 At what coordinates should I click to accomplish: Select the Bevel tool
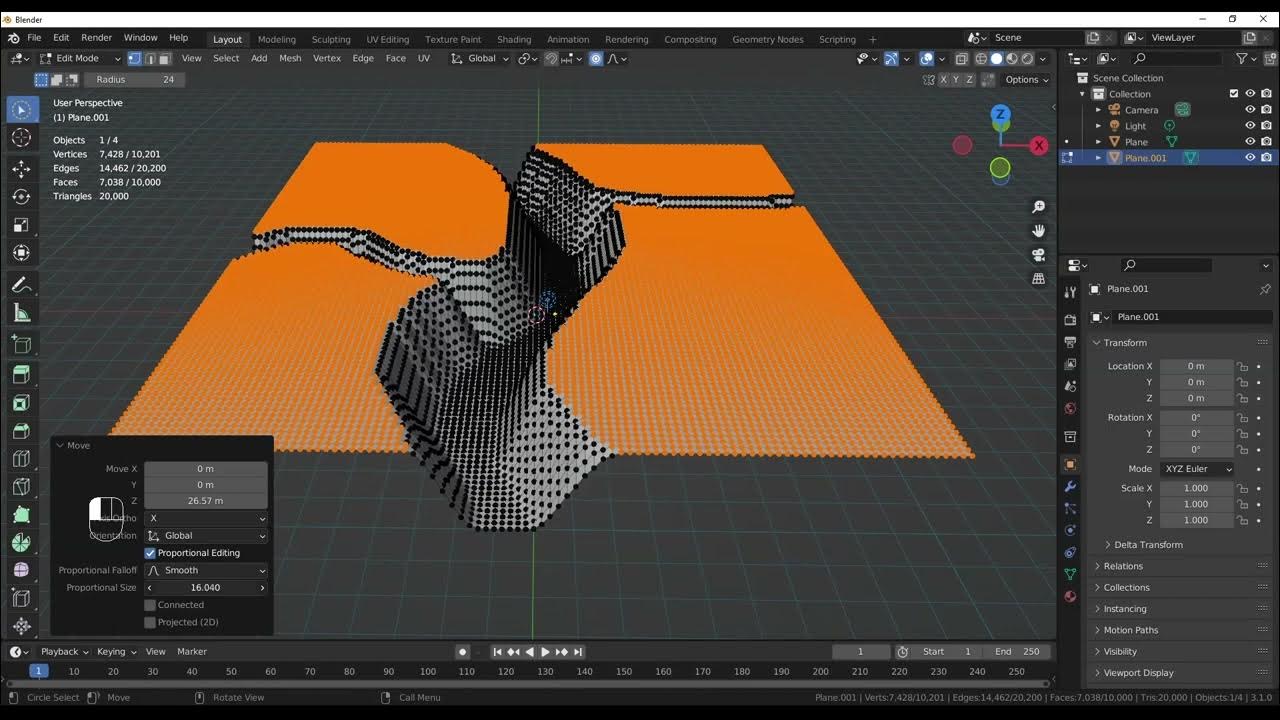(21, 431)
